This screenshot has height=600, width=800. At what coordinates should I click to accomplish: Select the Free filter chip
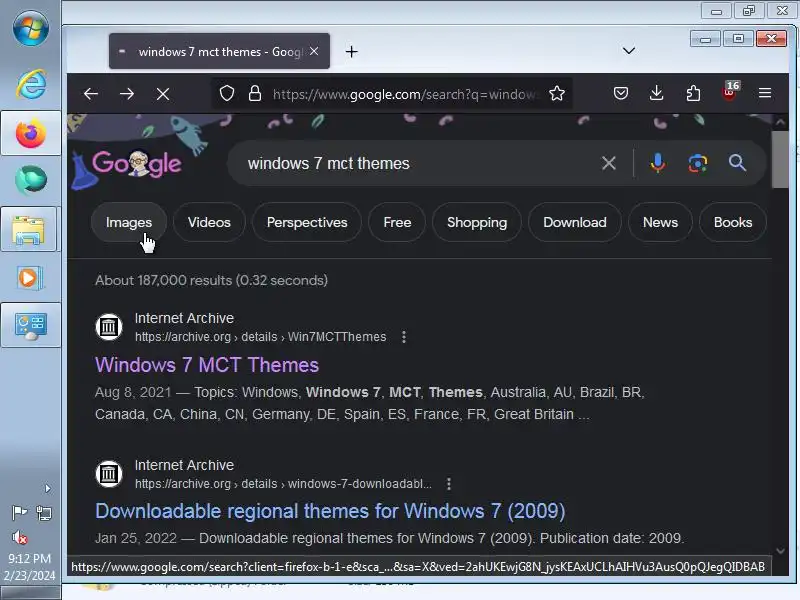click(x=397, y=222)
